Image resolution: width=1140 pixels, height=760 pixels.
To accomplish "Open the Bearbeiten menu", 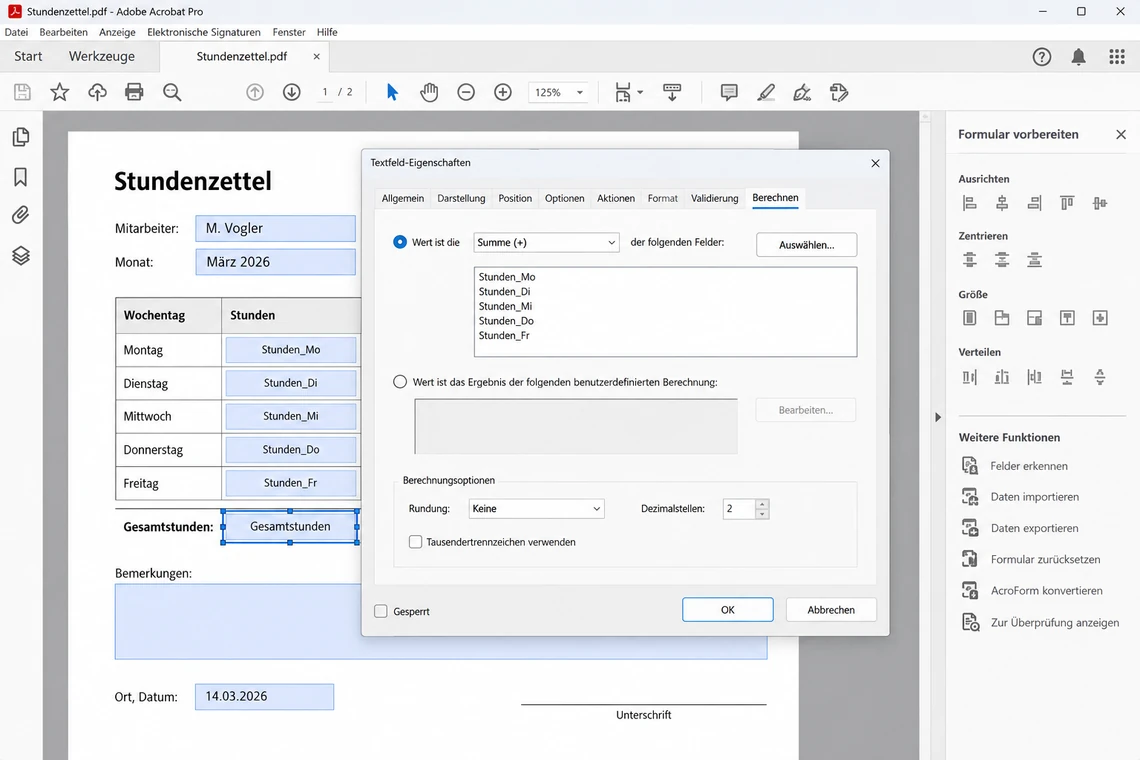I will tap(63, 32).
